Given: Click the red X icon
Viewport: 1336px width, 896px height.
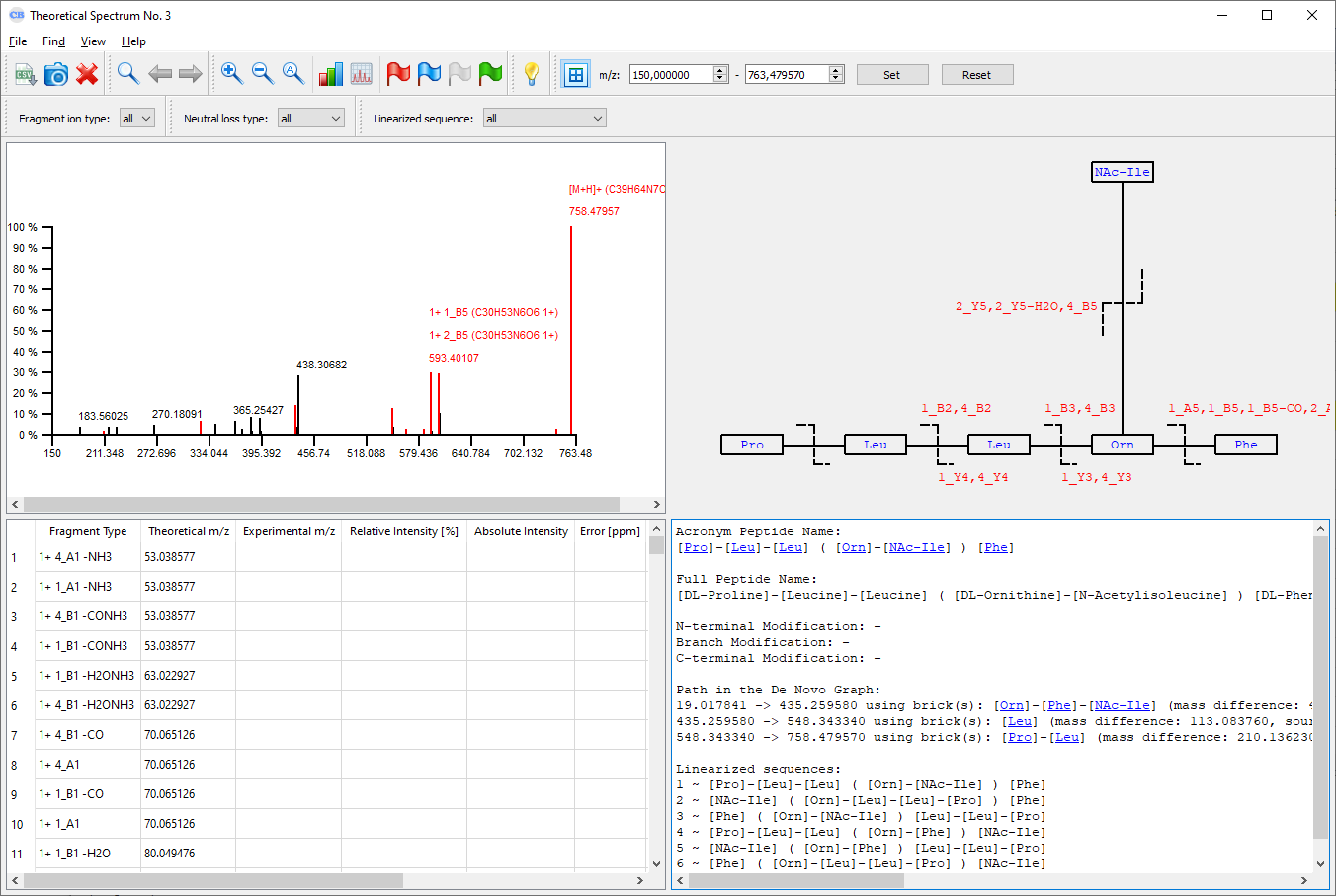Looking at the screenshot, I should pyautogui.click(x=87, y=74).
